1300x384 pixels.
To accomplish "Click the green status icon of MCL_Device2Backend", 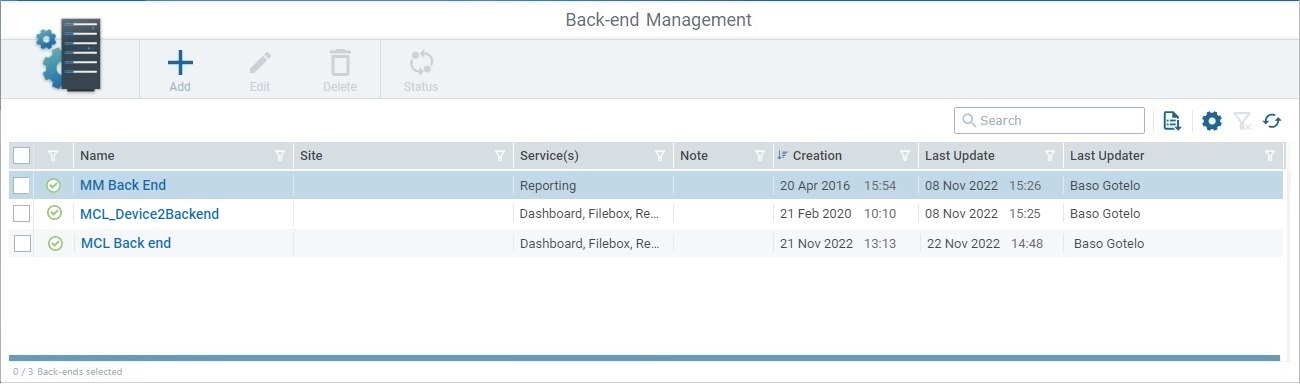I will click(54, 213).
